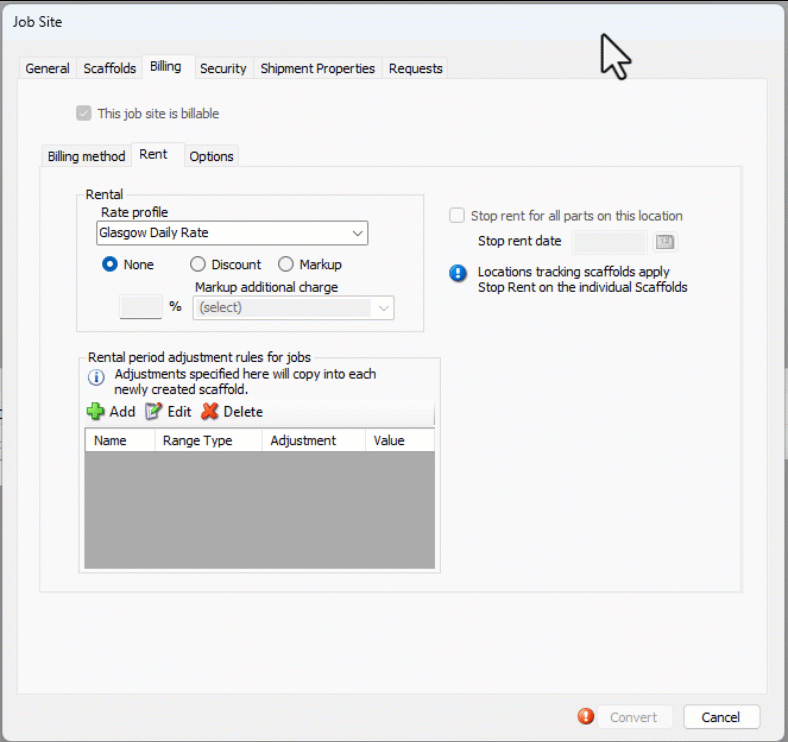Screen dimensions: 788x742
Task: Click the red warning icon beside Convert
Action: (586, 716)
